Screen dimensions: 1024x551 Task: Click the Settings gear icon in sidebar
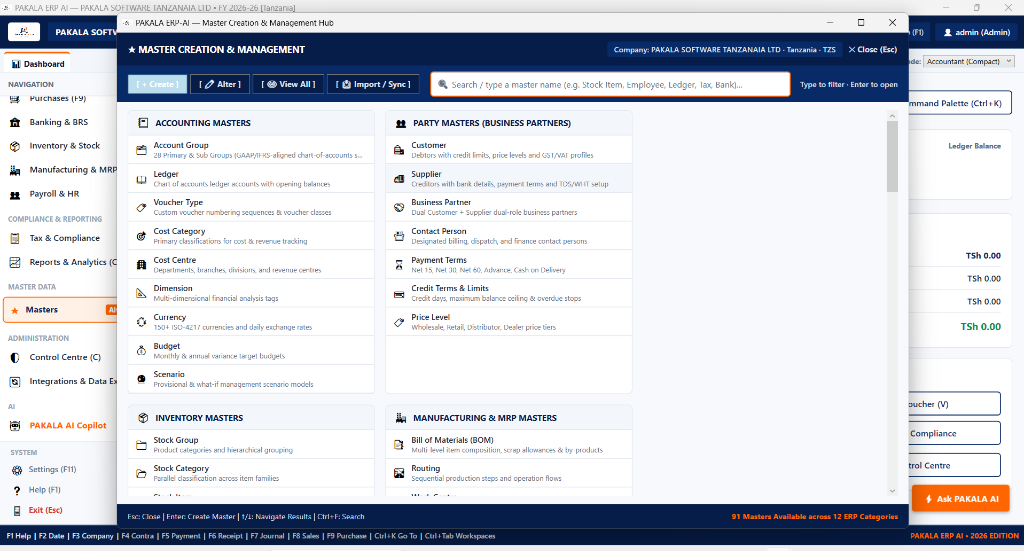pos(17,469)
